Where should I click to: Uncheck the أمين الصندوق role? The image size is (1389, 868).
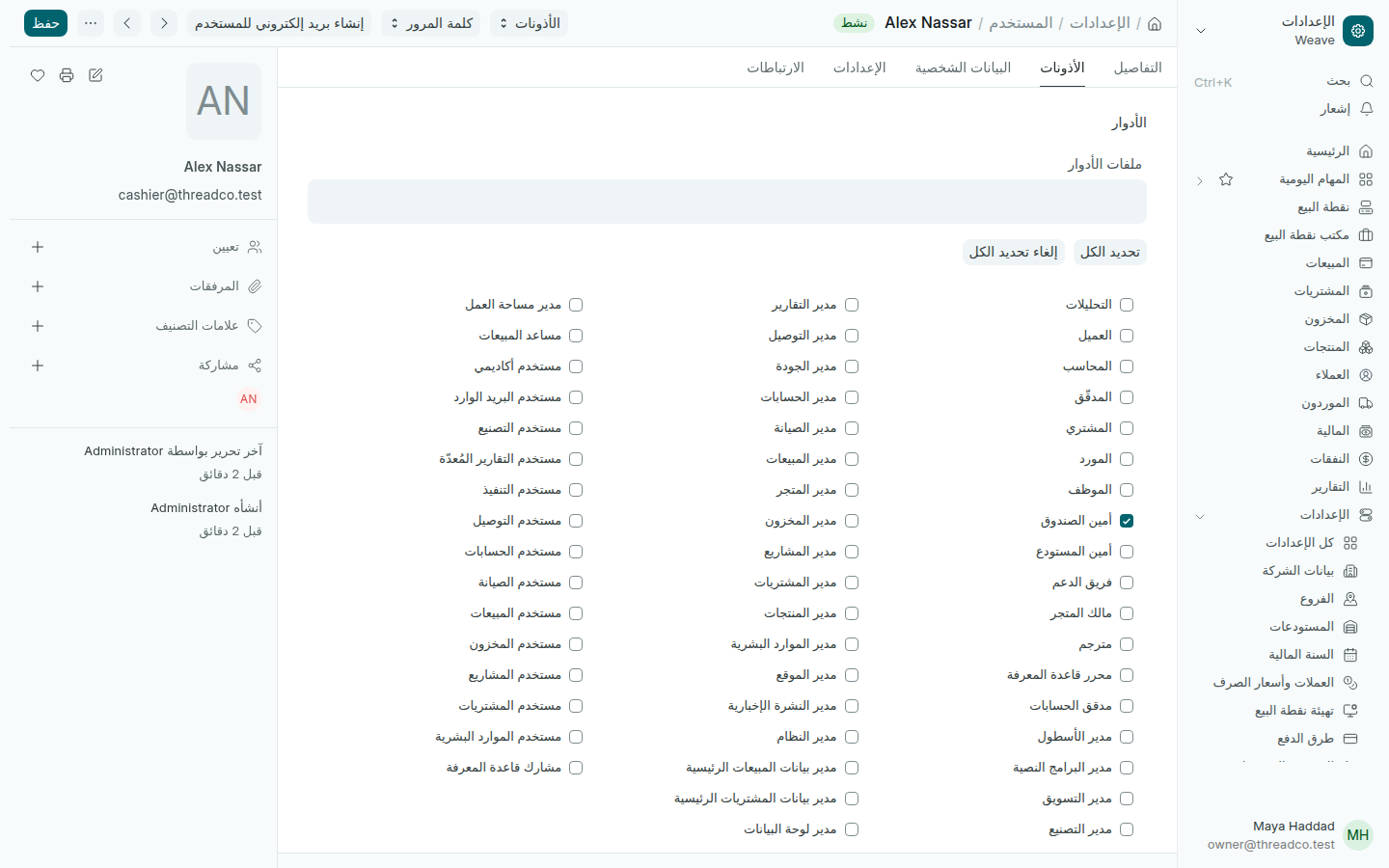pyautogui.click(x=1127, y=521)
